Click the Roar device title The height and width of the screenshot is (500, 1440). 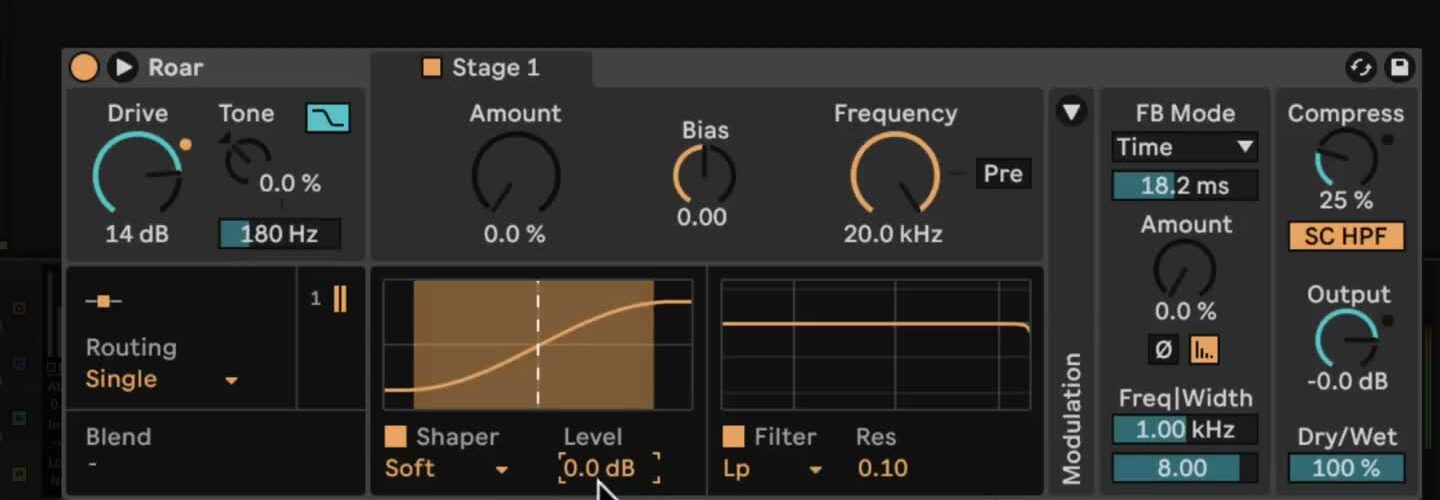pos(176,67)
